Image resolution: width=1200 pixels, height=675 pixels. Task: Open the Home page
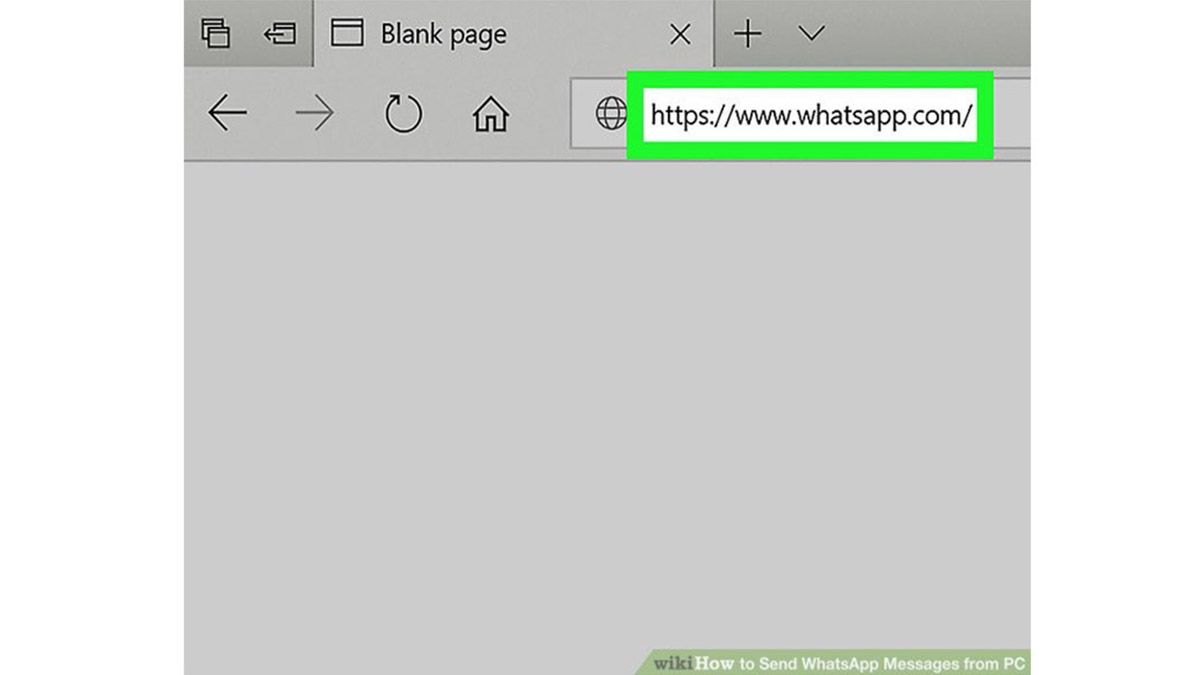pyautogui.click(x=490, y=115)
